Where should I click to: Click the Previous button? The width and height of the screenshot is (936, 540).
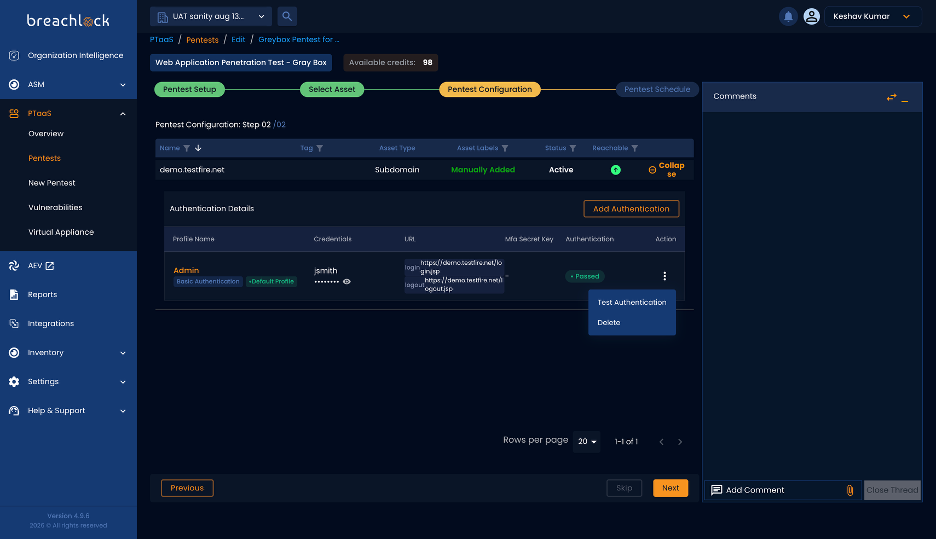click(187, 488)
